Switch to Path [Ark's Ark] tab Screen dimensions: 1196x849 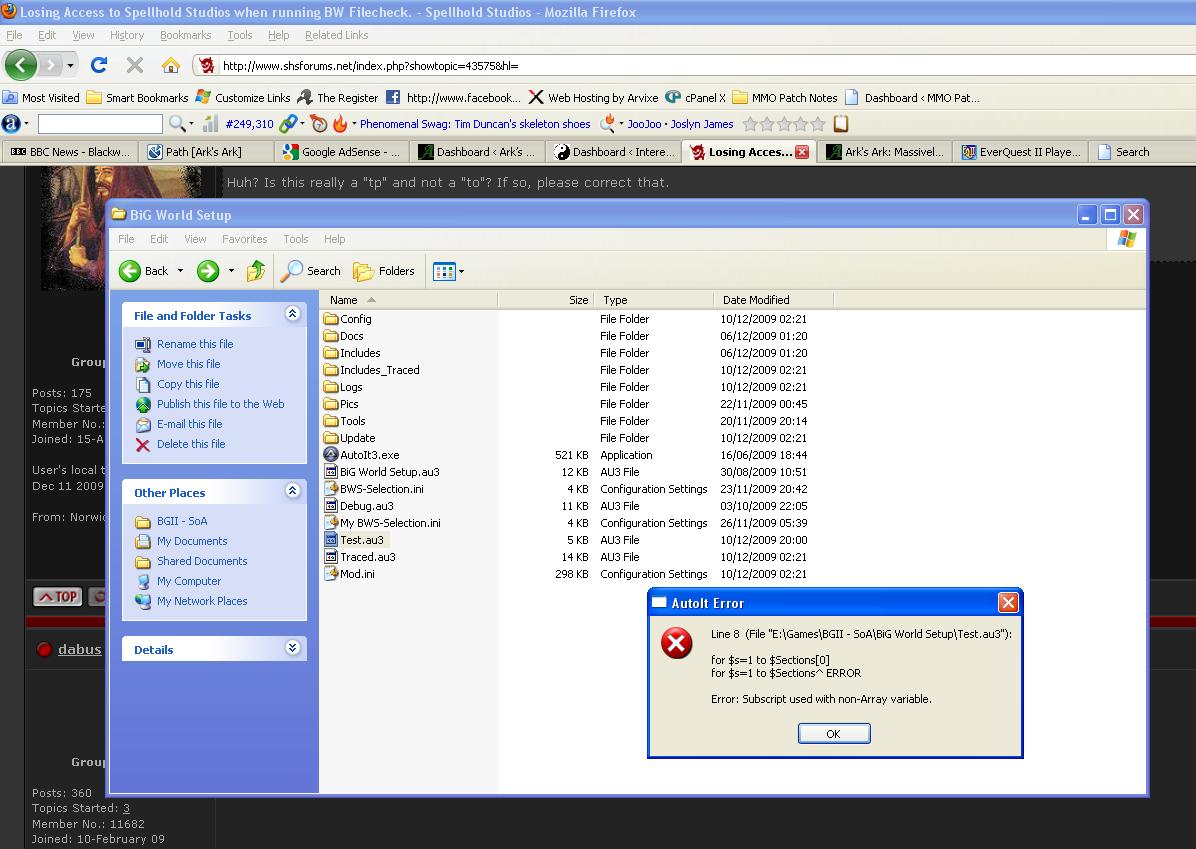[x=206, y=152]
